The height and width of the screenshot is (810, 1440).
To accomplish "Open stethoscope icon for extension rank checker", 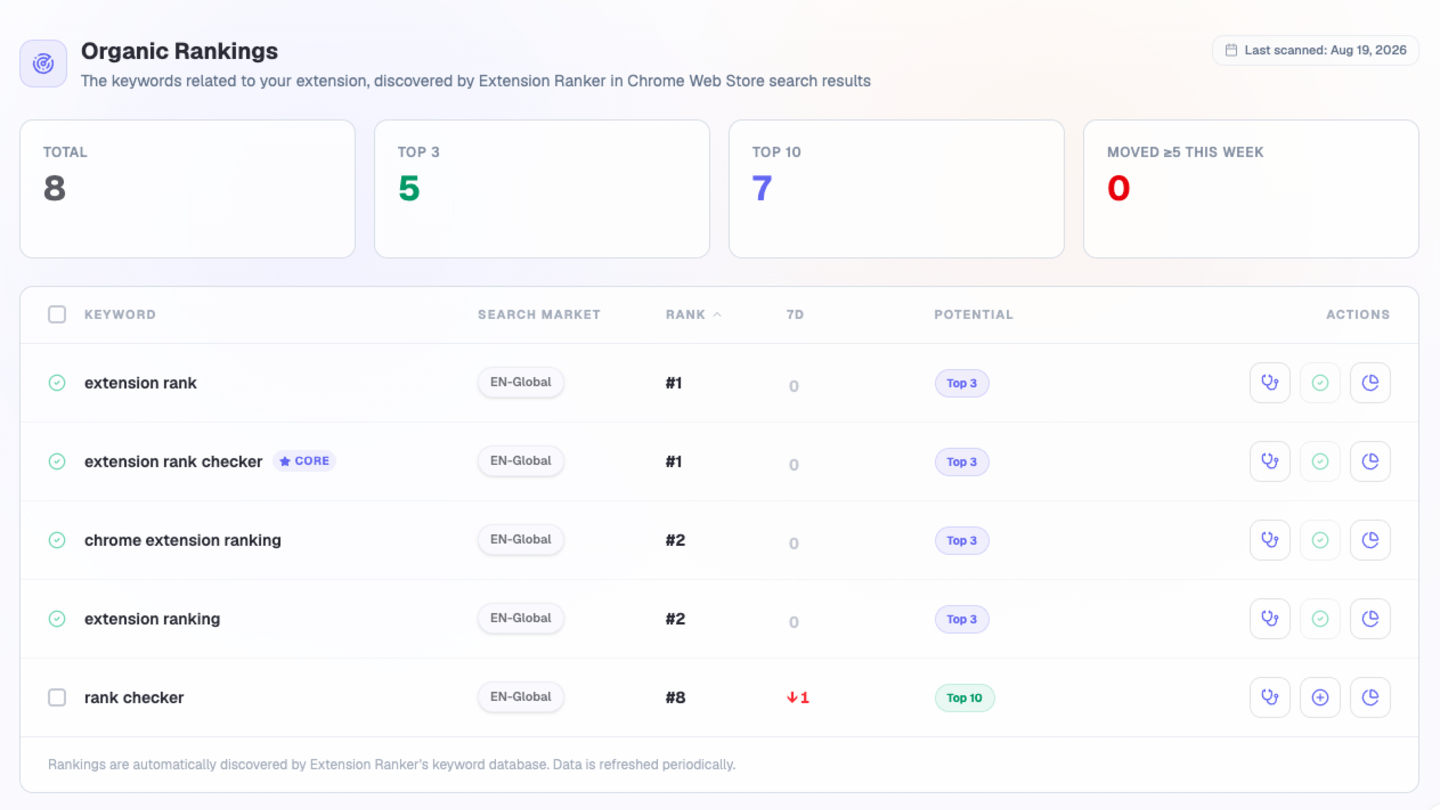I will coord(1270,462).
